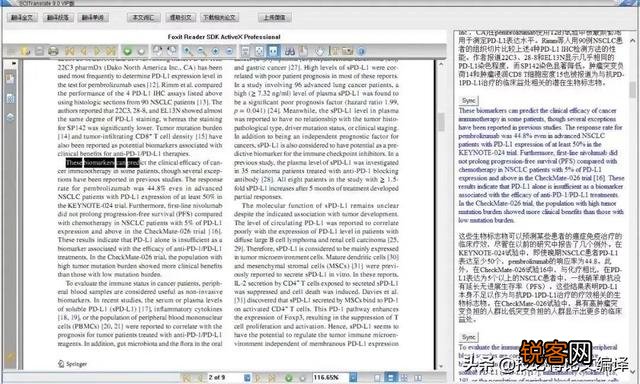Click the '2 of 9' page number field
The width and height of the screenshot is (640, 384).
click(226, 377)
